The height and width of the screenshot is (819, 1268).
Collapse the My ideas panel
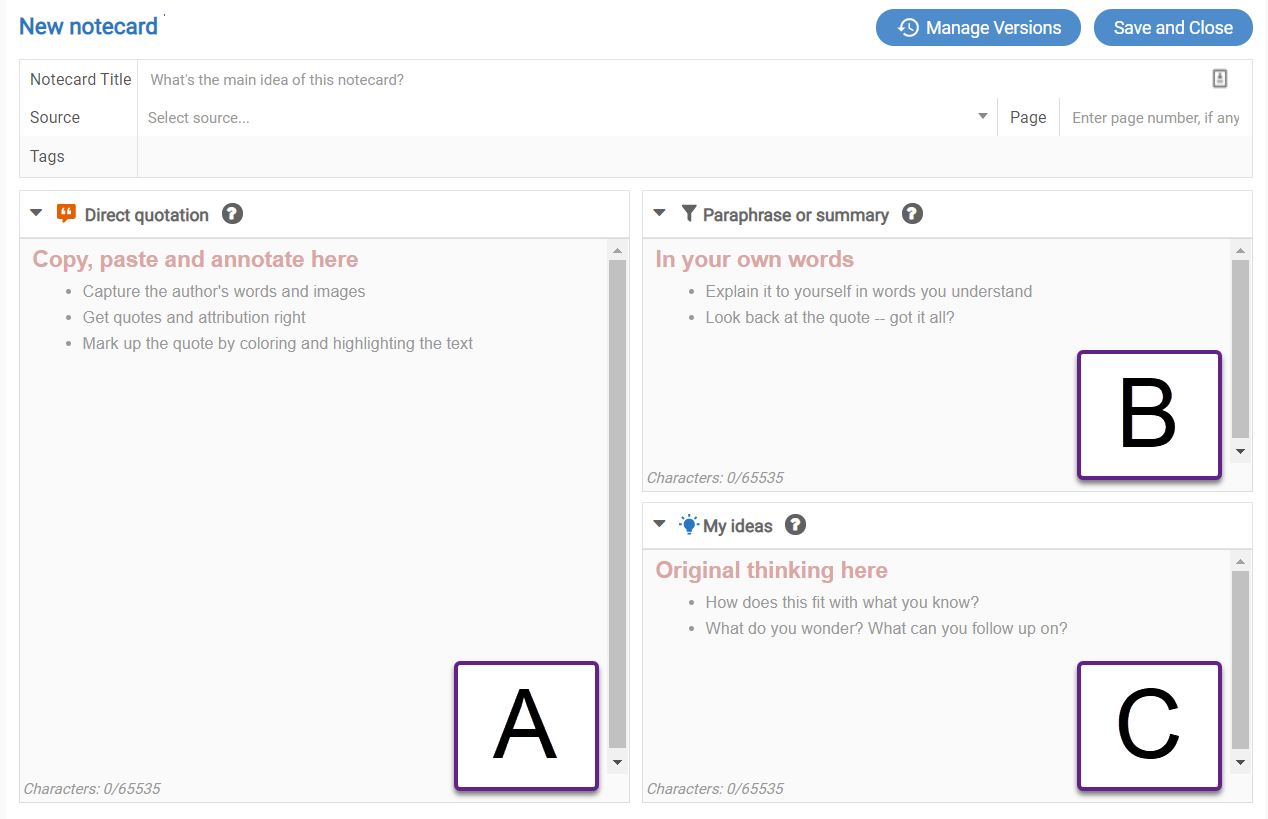point(659,524)
